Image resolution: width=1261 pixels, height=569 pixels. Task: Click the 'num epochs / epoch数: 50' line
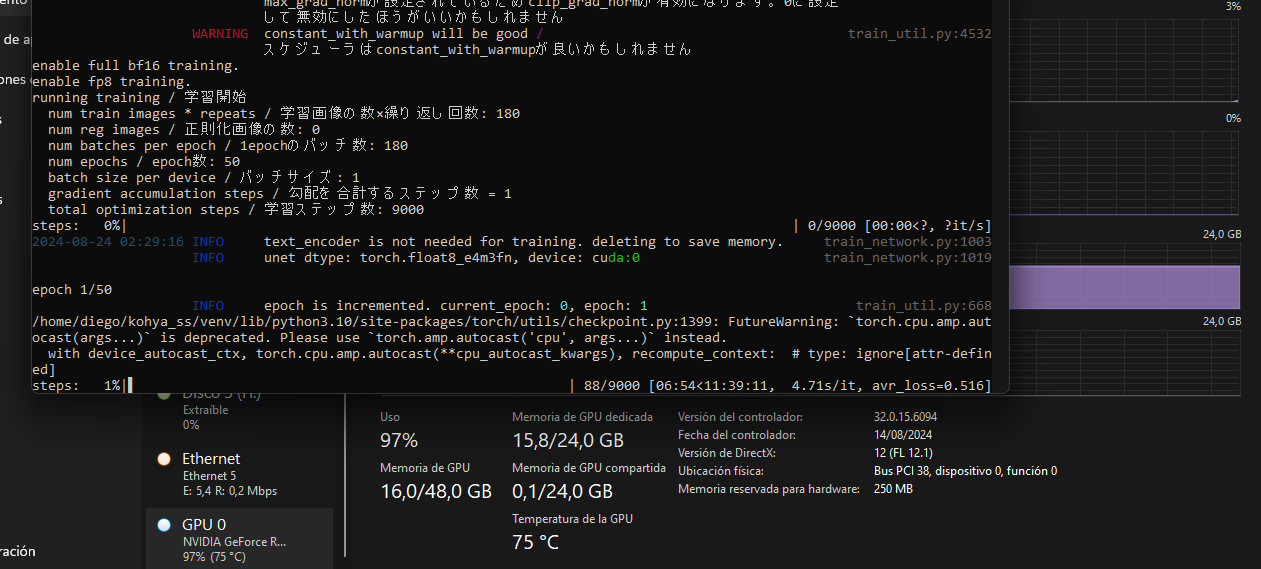tap(144, 162)
